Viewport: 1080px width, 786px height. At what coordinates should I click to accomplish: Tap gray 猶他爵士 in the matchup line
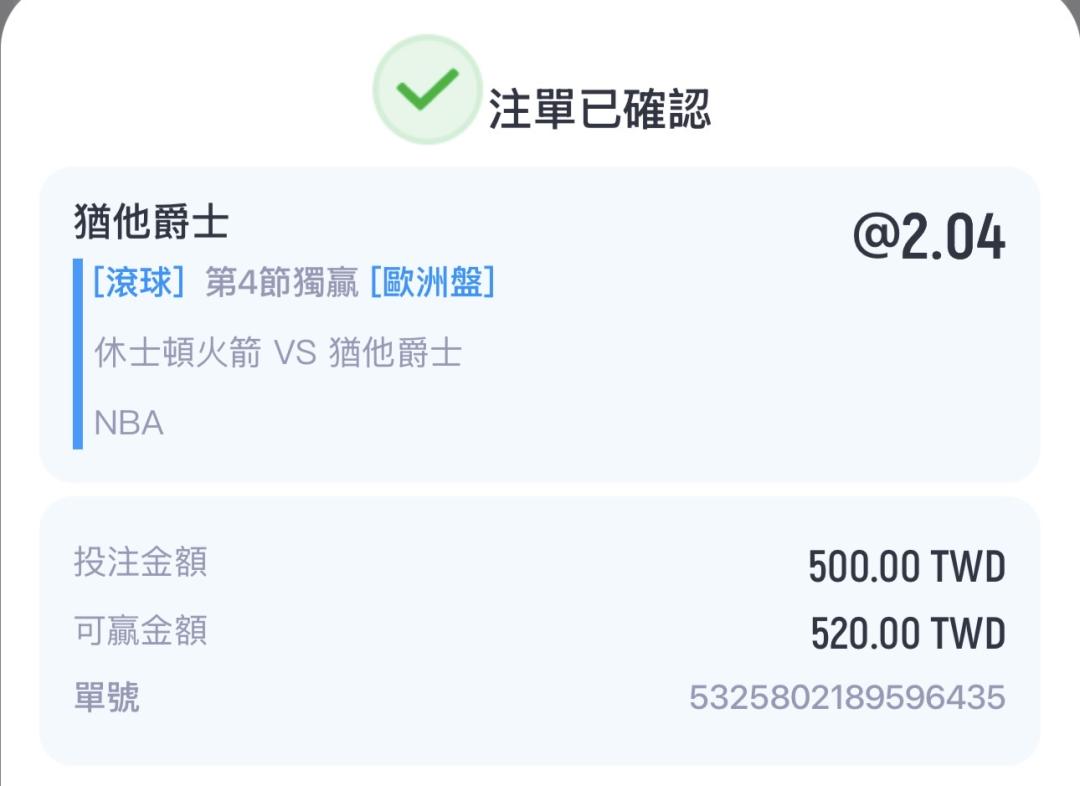coord(395,353)
